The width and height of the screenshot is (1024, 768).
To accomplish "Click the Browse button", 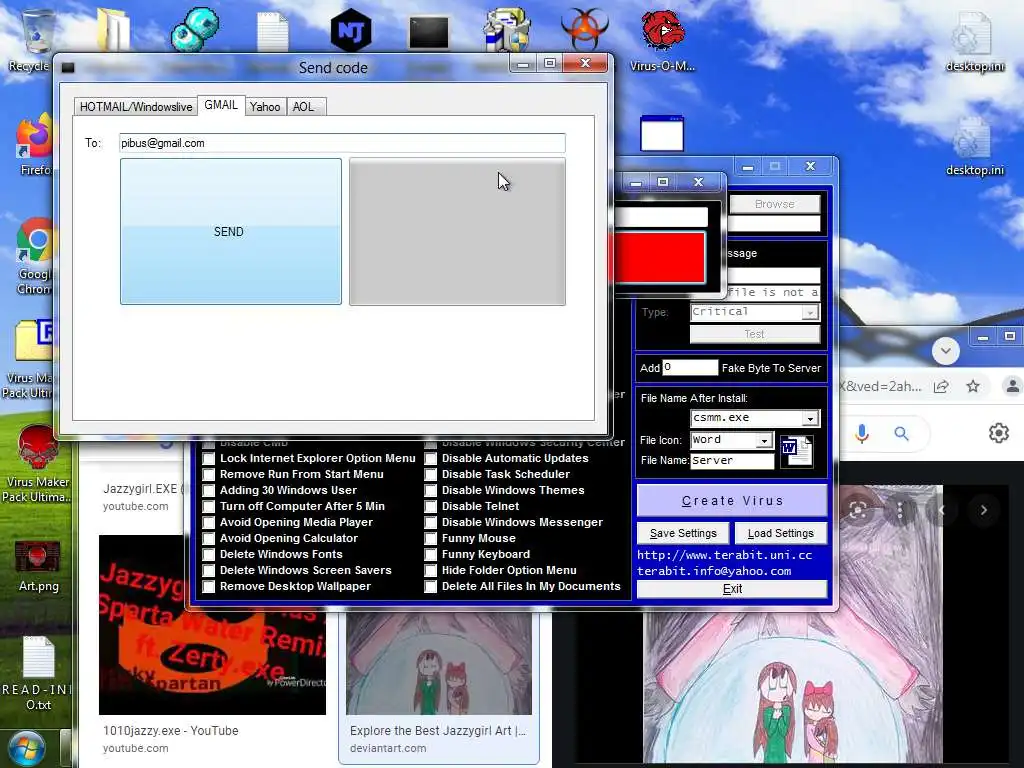I will click(x=775, y=204).
